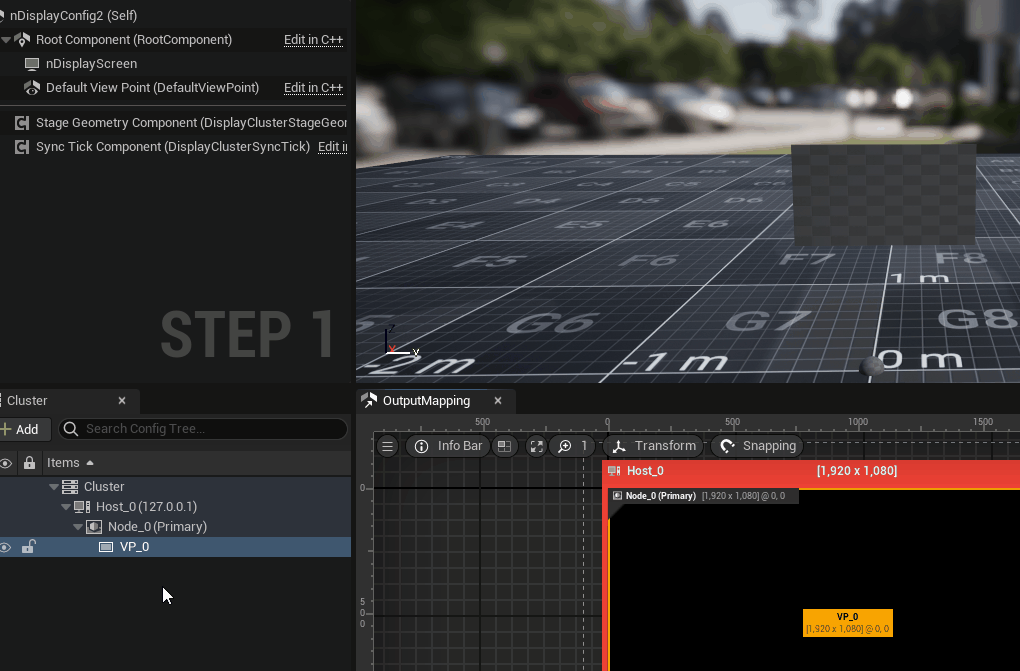Switch to the Cluster tab
The image size is (1020, 671).
point(27,401)
